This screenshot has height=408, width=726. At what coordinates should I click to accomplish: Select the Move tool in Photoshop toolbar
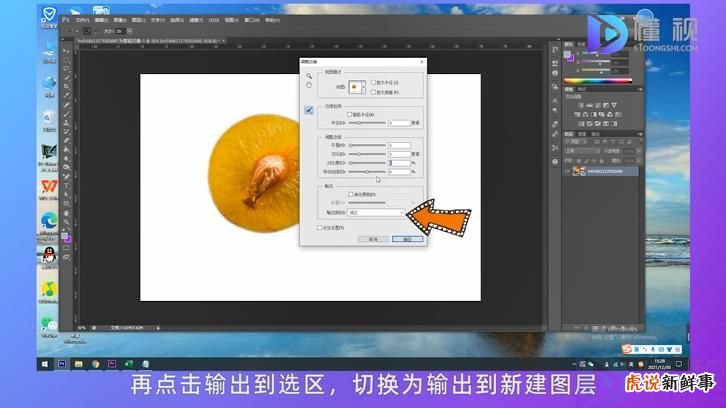tap(67, 50)
